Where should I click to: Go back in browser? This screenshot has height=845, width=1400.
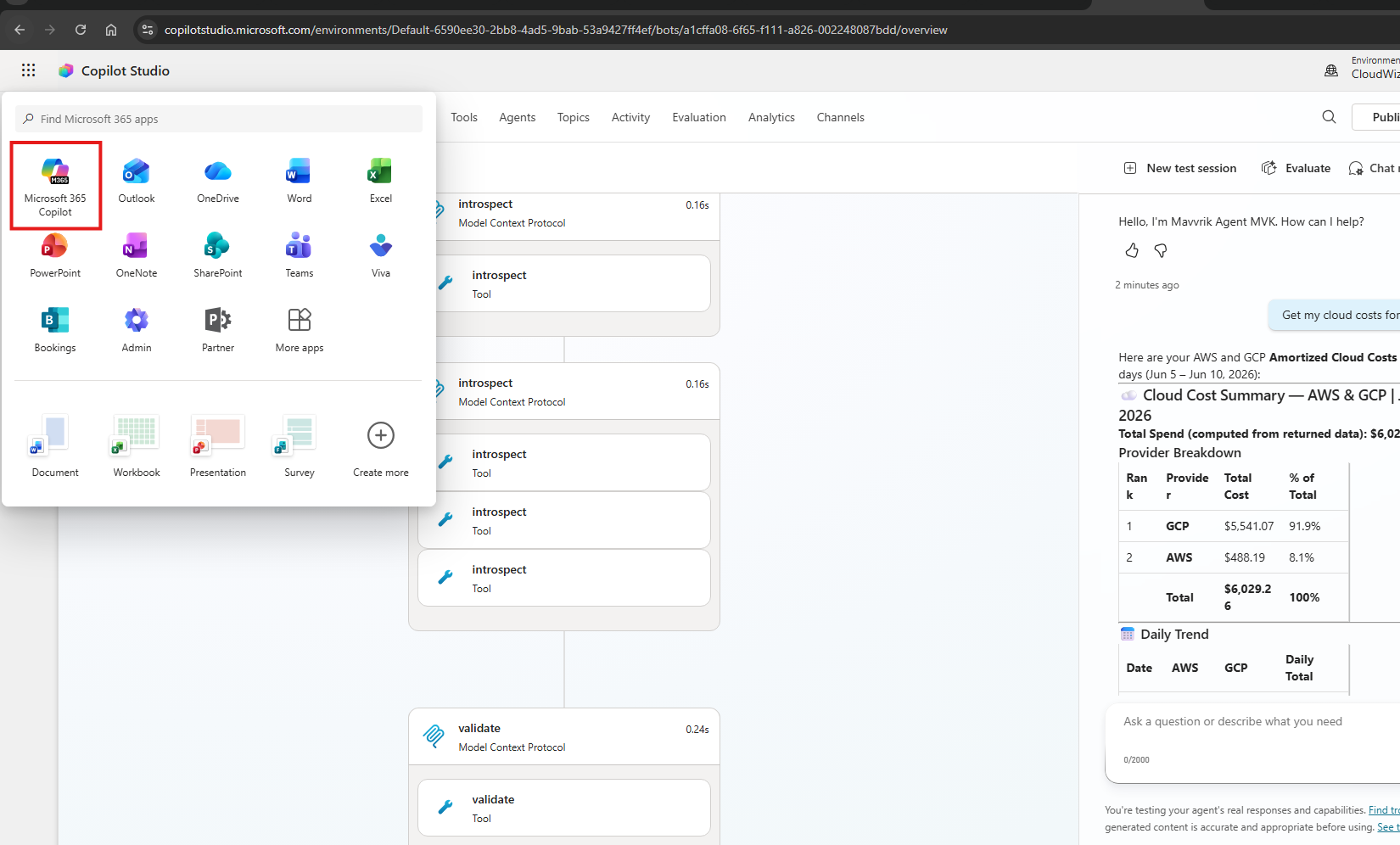pyautogui.click(x=20, y=30)
